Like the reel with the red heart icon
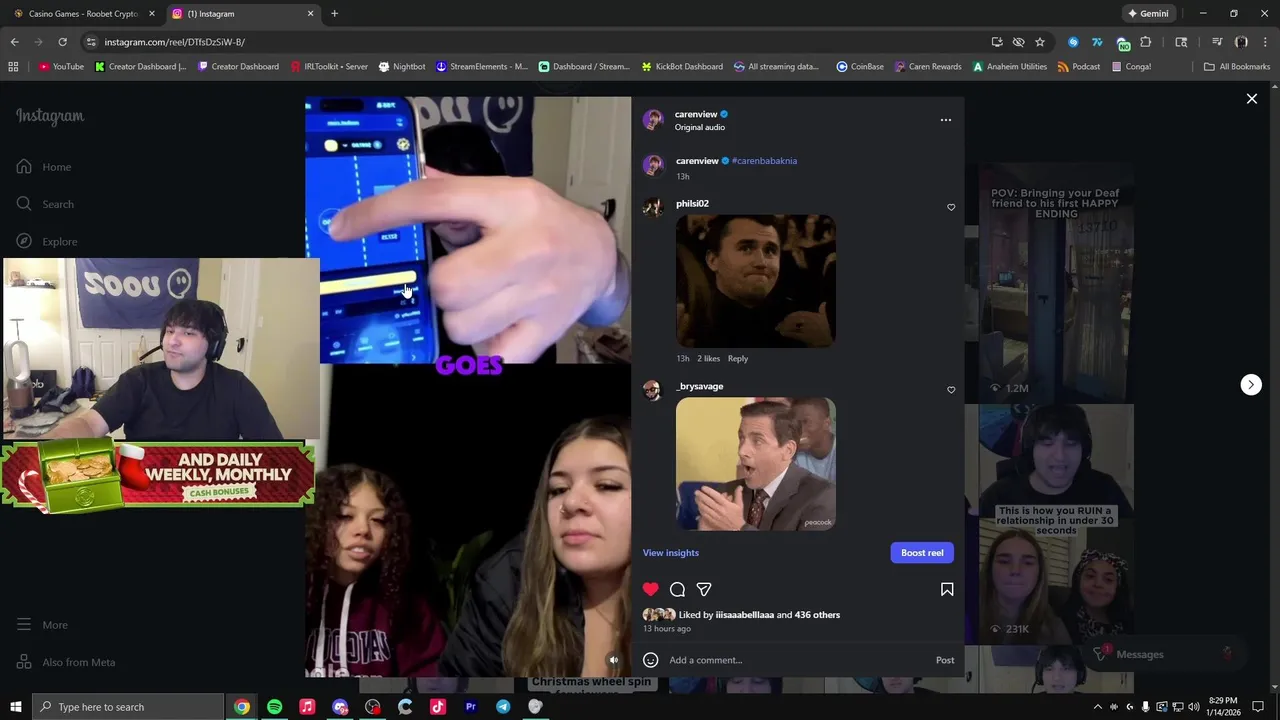Screen dimensions: 1280x720 tap(651, 589)
